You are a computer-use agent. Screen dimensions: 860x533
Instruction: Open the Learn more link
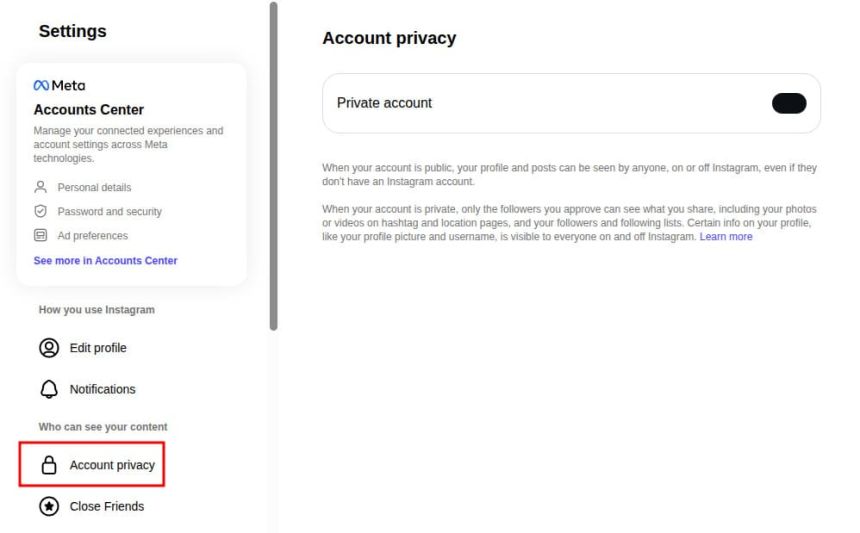click(x=726, y=237)
